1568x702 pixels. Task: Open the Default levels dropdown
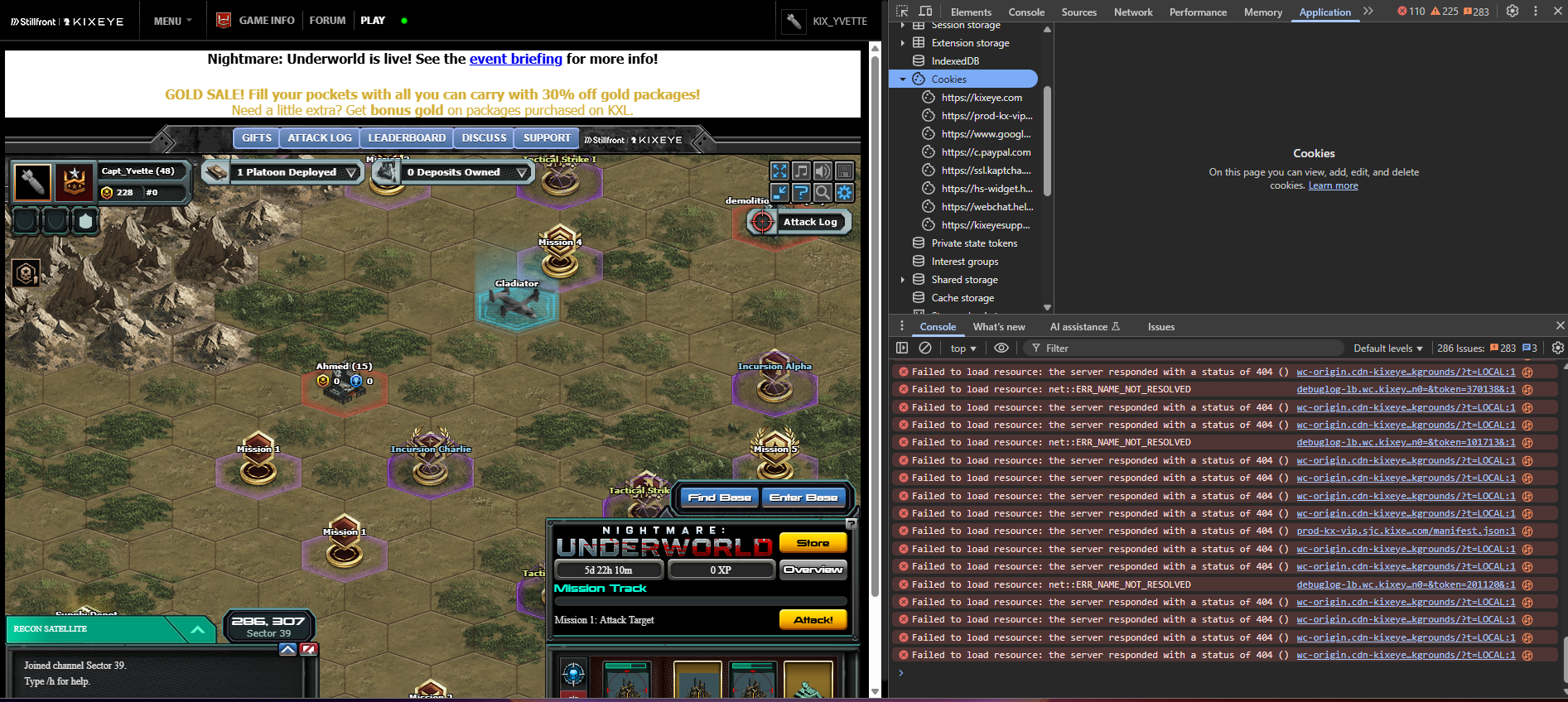pos(1387,349)
